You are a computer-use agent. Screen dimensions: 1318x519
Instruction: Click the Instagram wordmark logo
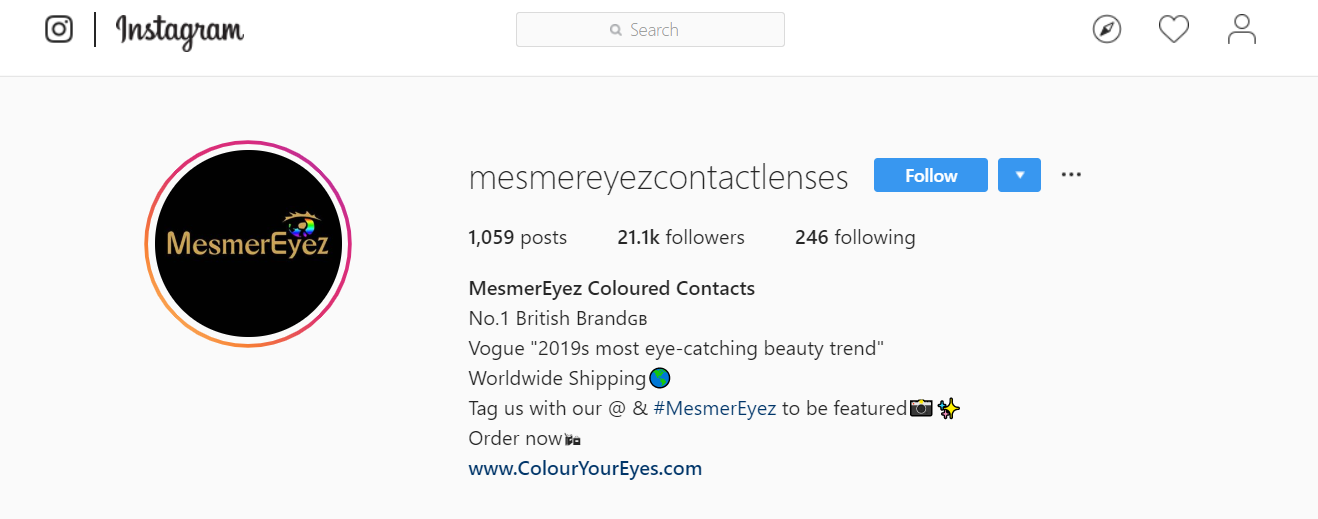coord(180,31)
